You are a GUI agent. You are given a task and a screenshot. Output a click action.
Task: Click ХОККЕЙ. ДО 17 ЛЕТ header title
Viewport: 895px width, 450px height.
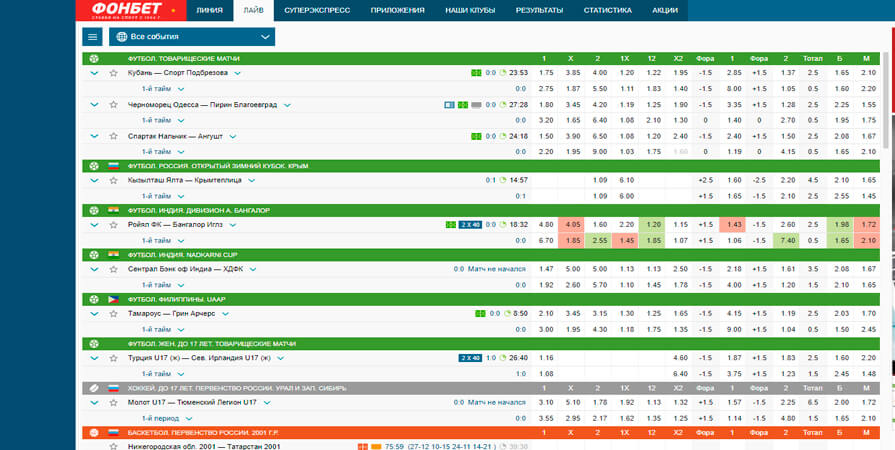237,388
